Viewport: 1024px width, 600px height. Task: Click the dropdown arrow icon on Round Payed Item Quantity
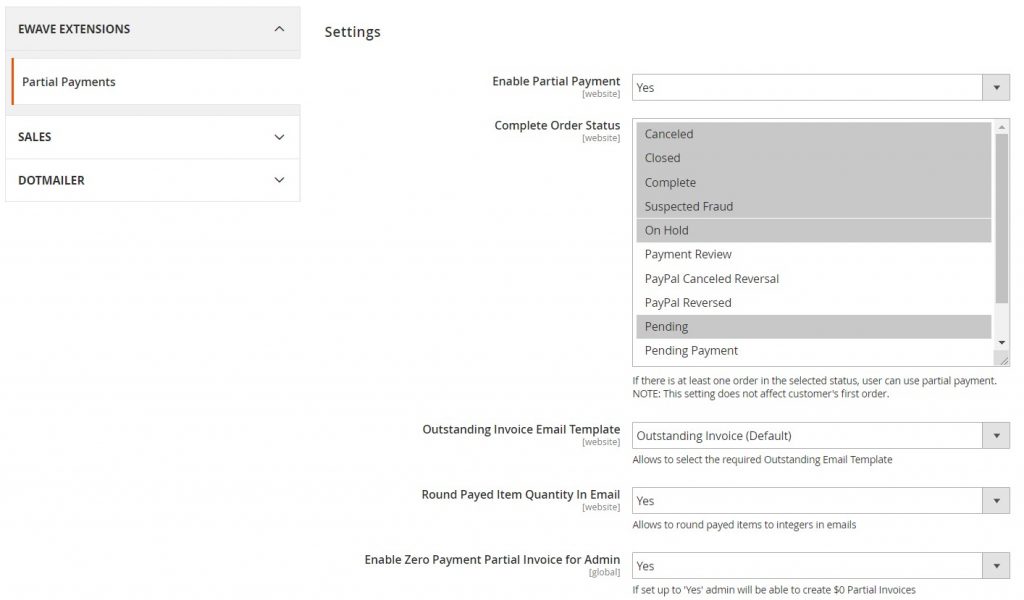[996, 500]
